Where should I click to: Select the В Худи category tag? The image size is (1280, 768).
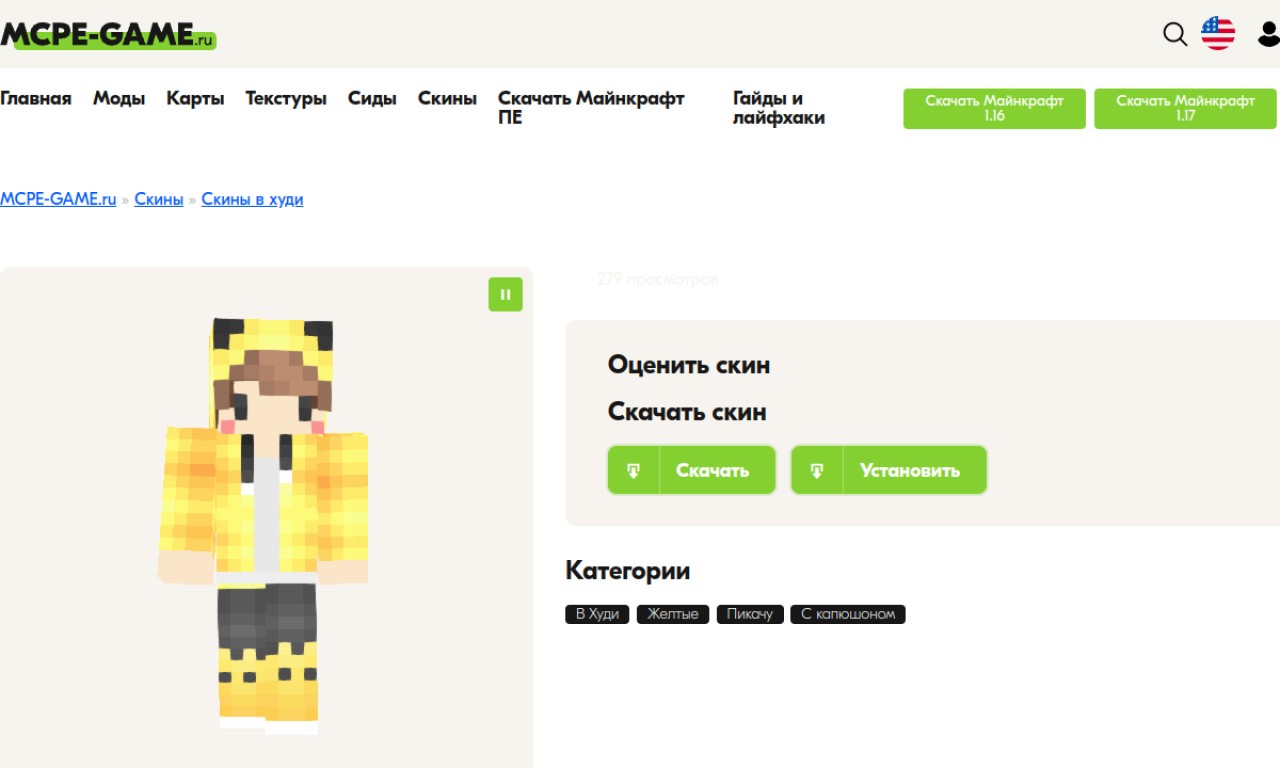(x=597, y=614)
